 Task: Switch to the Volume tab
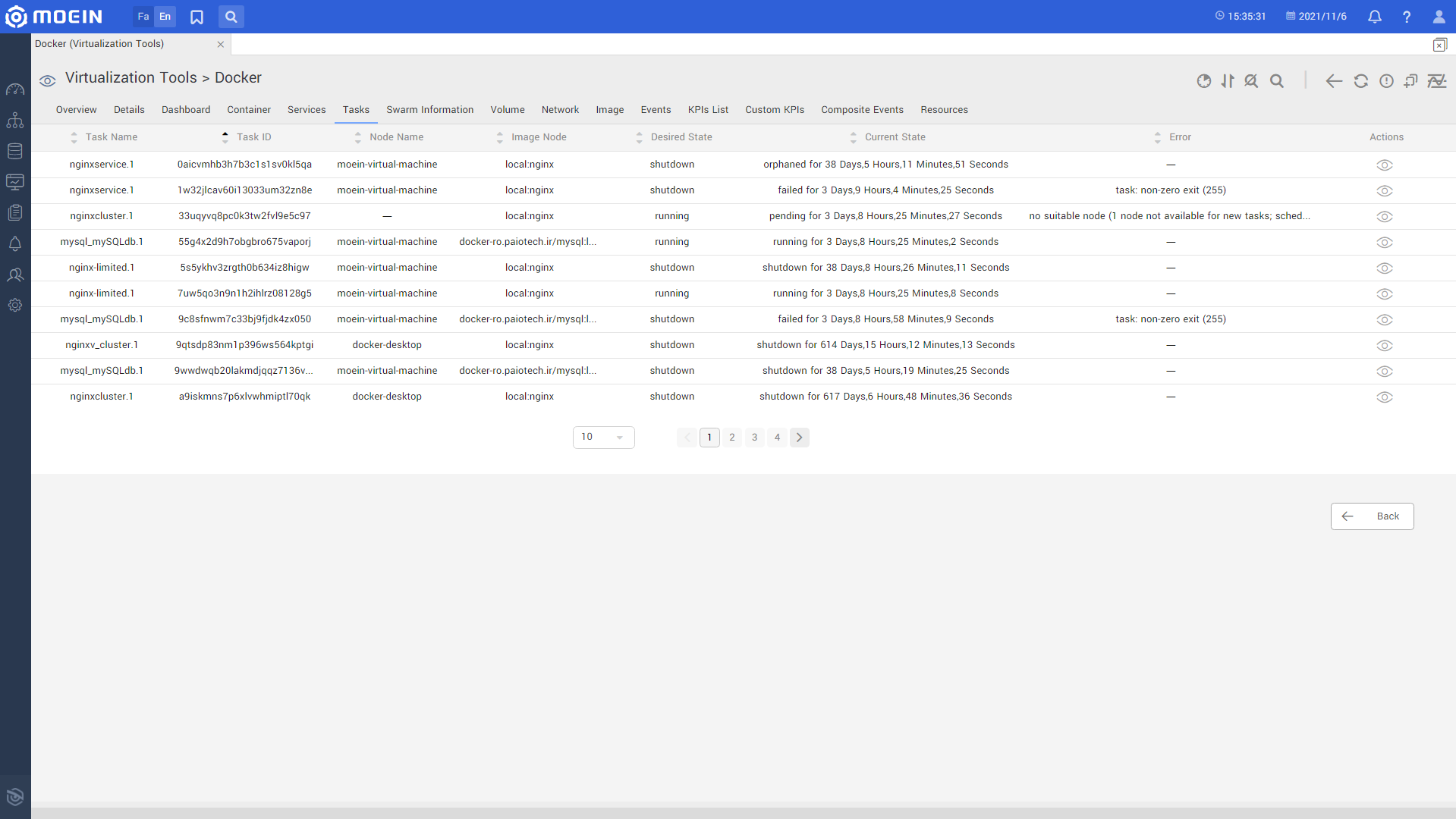508,110
